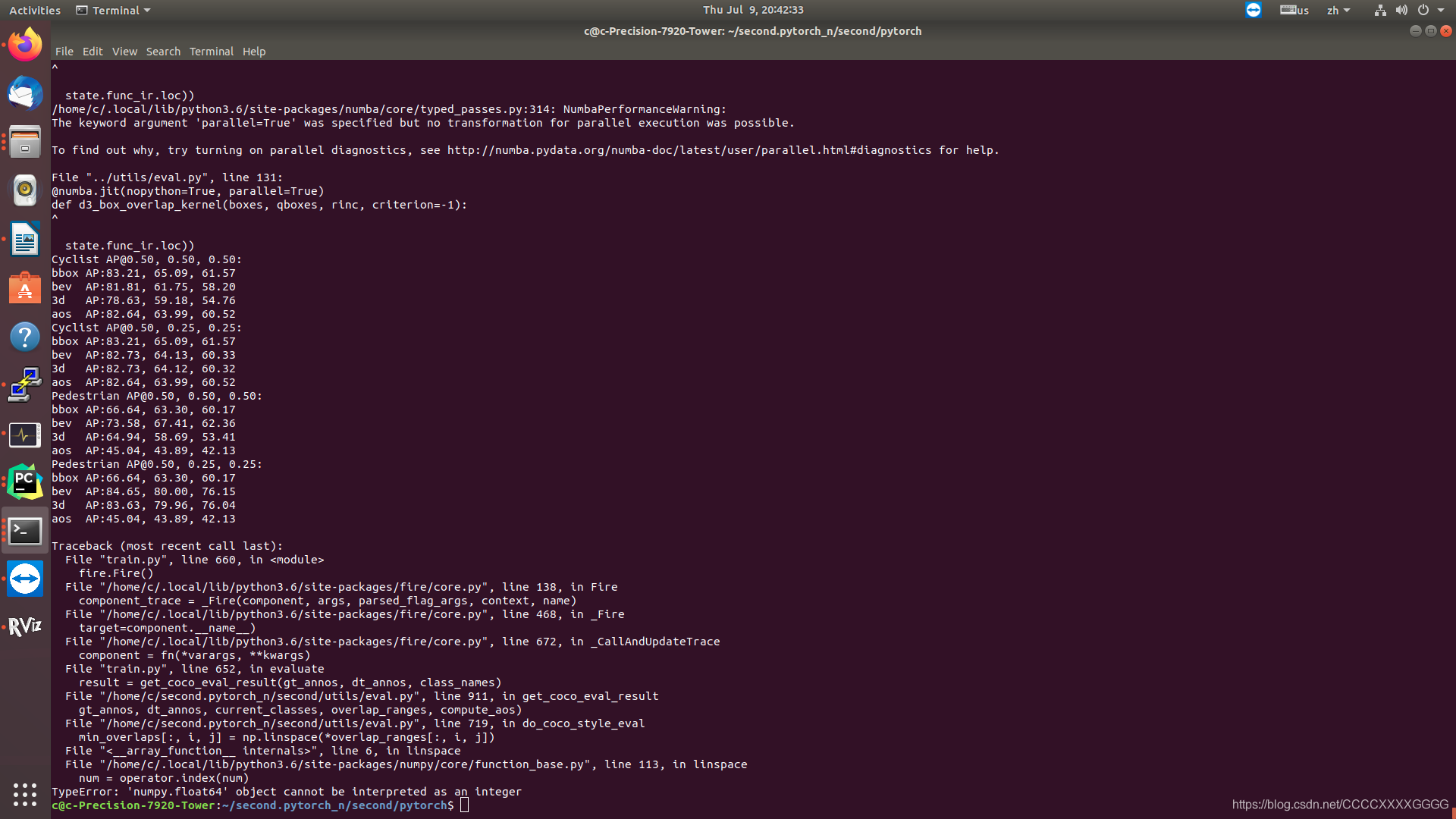This screenshot has width=1456, height=819.
Task: Click terminal window title text
Action: 752,31
